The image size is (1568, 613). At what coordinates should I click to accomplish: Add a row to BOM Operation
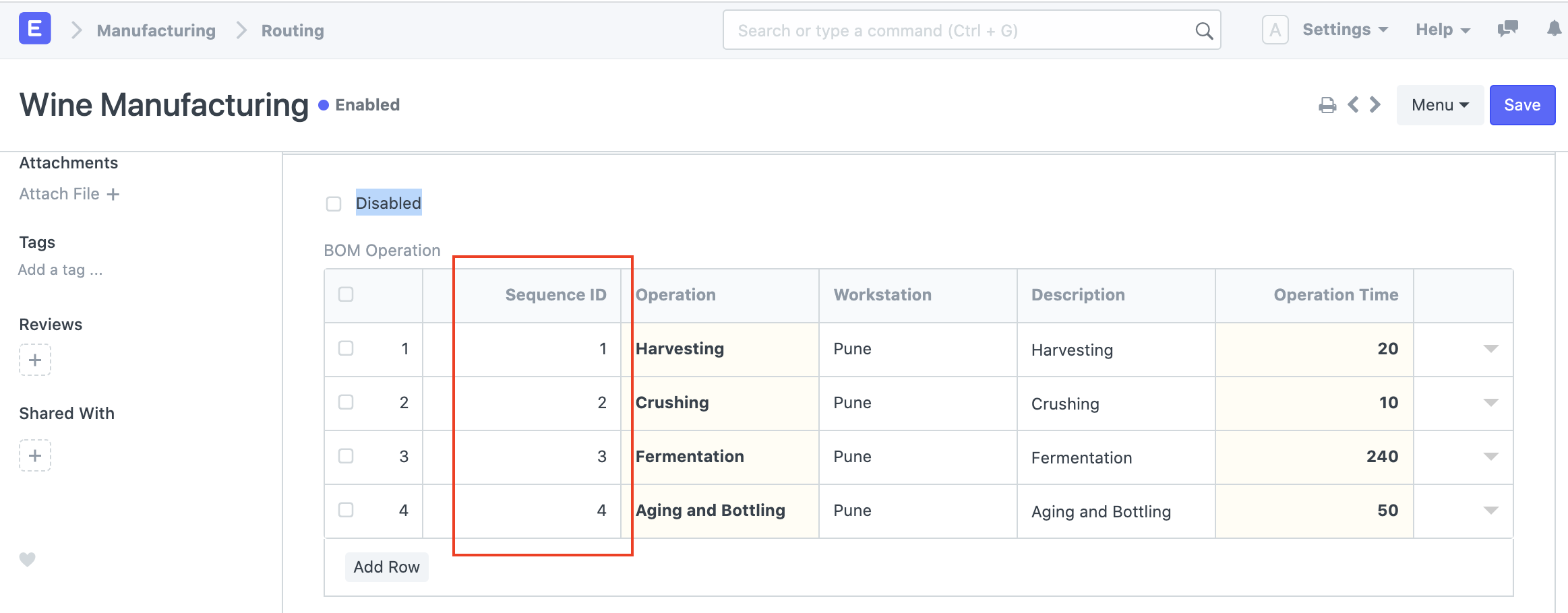[x=386, y=567]
